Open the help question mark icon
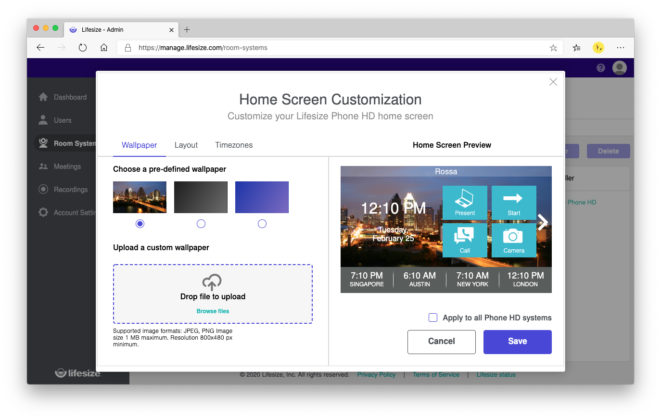The height and width of the screenshot is (420, 661). 601,68
